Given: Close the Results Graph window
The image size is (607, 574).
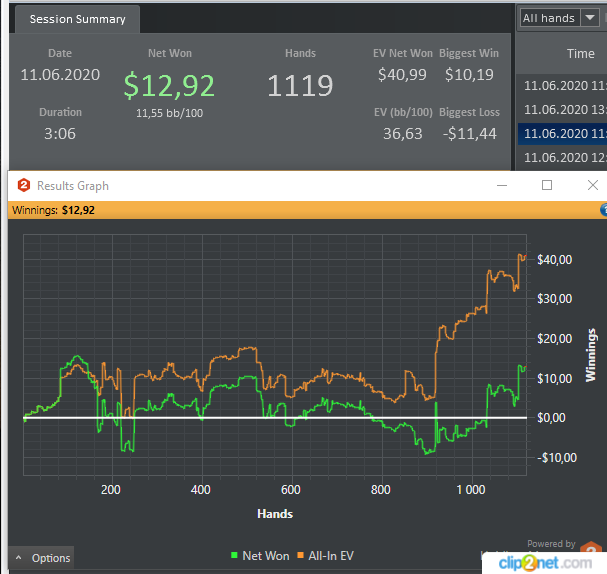Looking at the screenshot, I should point(593,185).
